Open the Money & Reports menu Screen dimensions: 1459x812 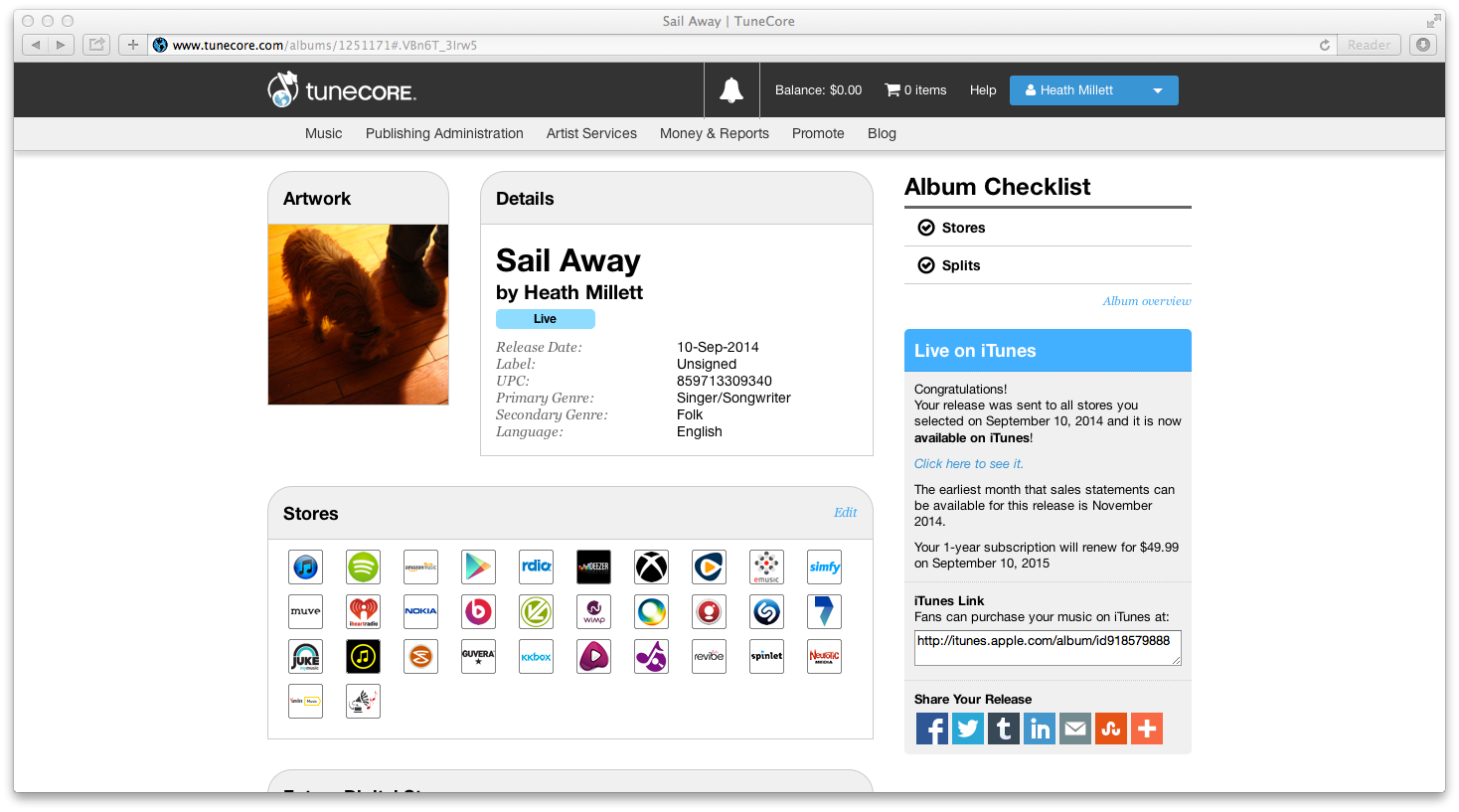click(715, 133)
